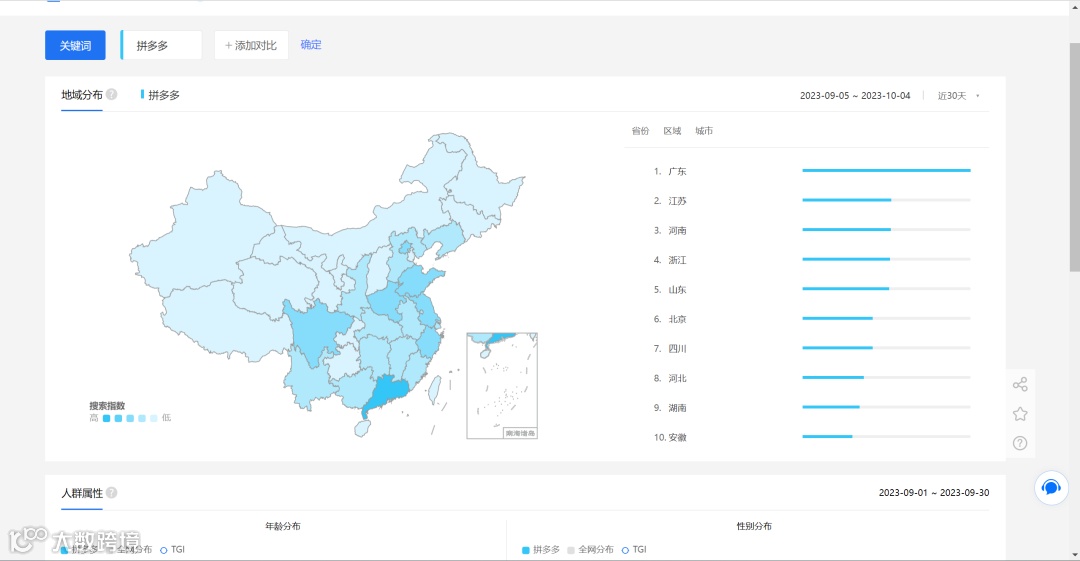The image size is (1080, 561).
Task: Click the star favorite icon
Action: pos(1020,414)
